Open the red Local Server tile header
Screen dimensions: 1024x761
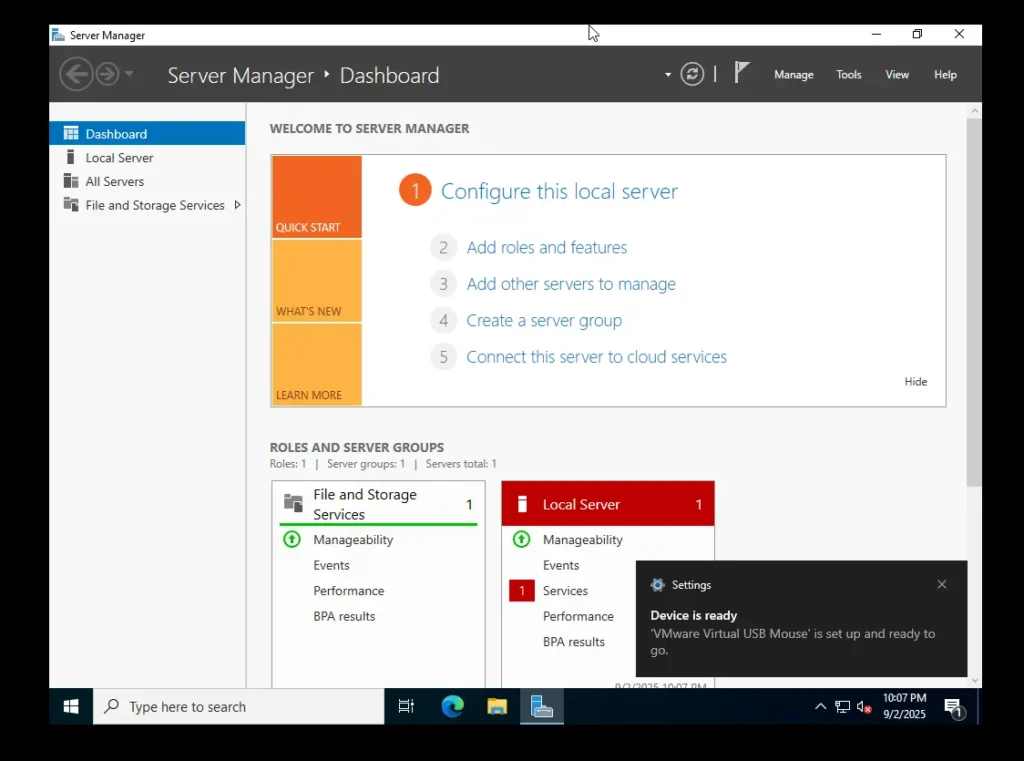pos(607,504)
